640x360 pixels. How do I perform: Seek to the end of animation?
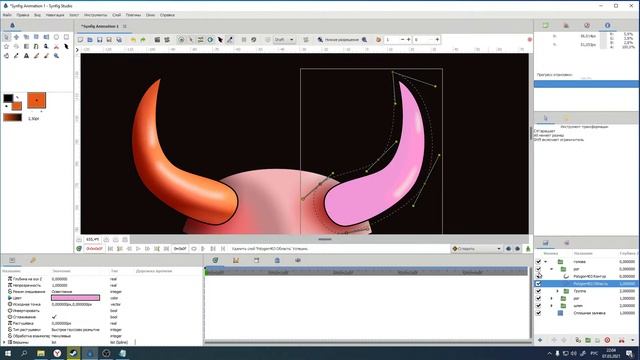(x=167, y=249)
